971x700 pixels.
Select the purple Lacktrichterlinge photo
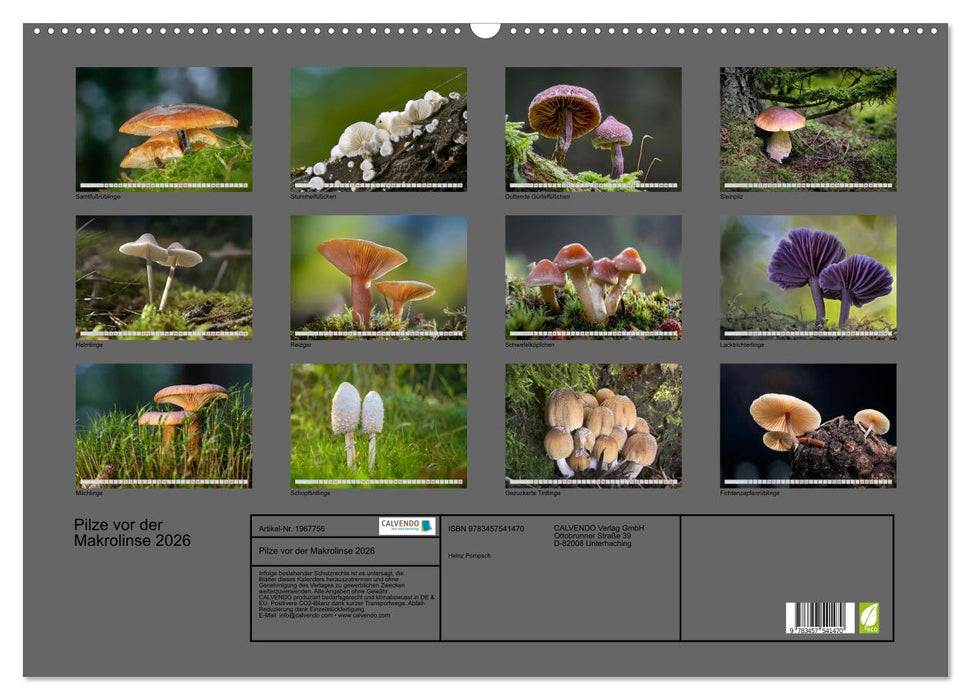click(807, 277)
